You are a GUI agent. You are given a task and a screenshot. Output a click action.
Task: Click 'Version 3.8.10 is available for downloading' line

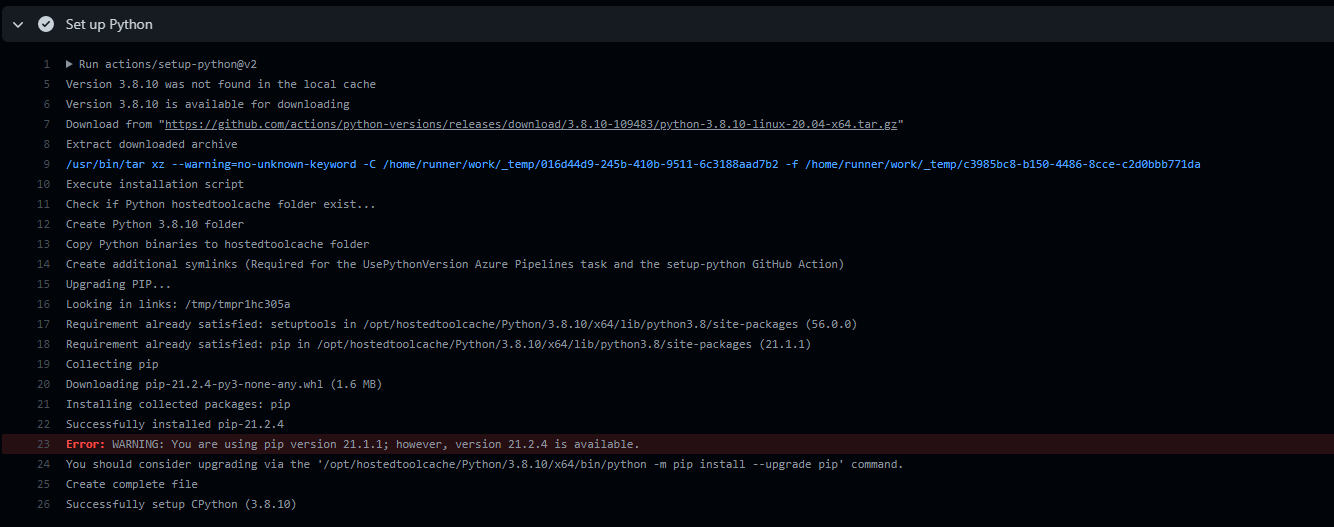click(x=208, y=104)
